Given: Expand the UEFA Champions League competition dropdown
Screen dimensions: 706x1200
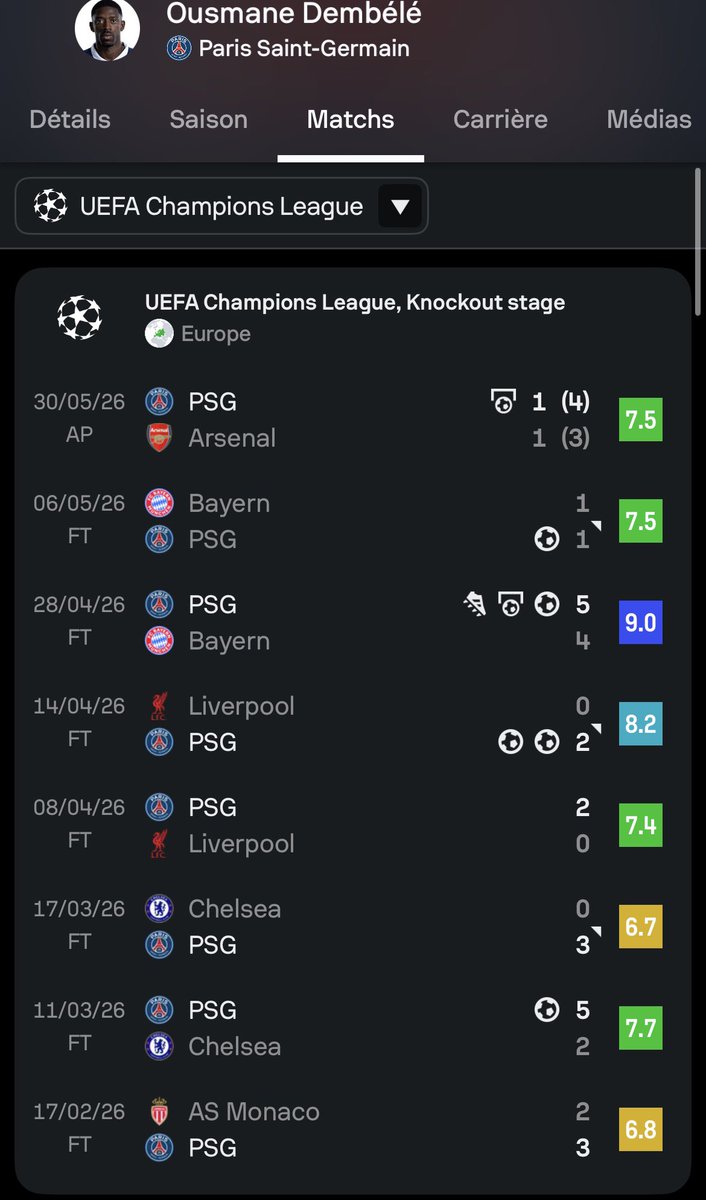Looking at the screenshot, I should pyautogui.click(x=222, y=207).
